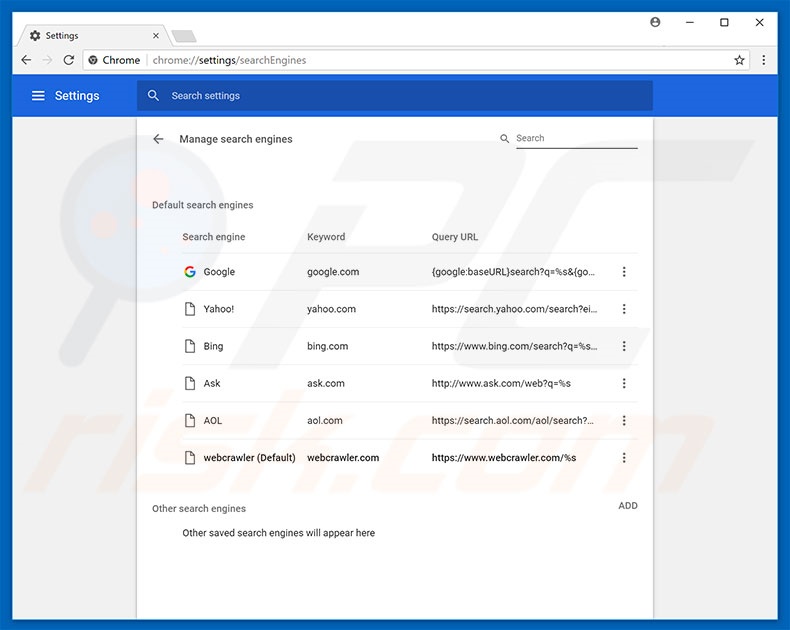Click the ask.com keyword
This screenshot has width=790, height=630.
[326, 384]
